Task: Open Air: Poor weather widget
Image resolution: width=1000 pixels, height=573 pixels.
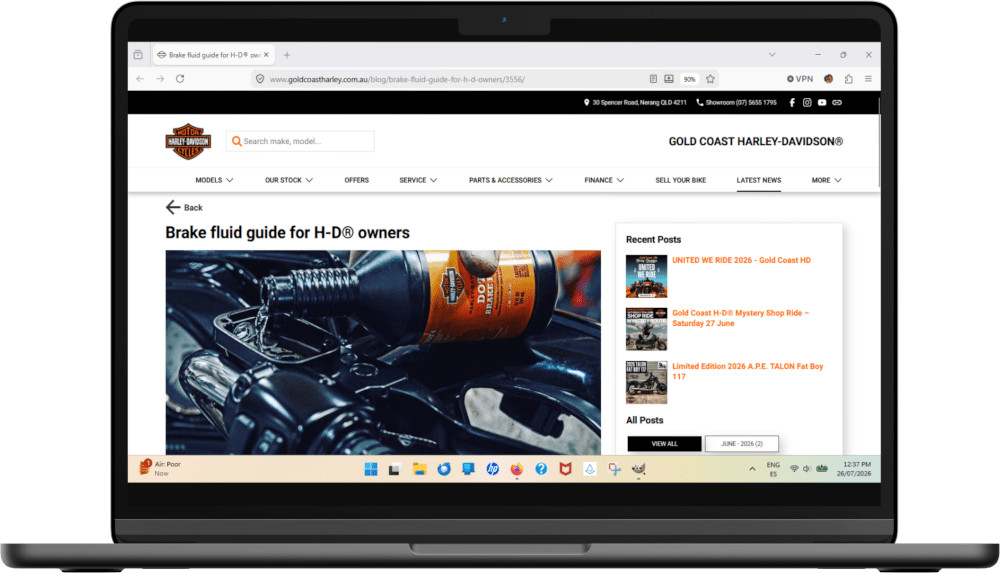Action: click(160, 468)
